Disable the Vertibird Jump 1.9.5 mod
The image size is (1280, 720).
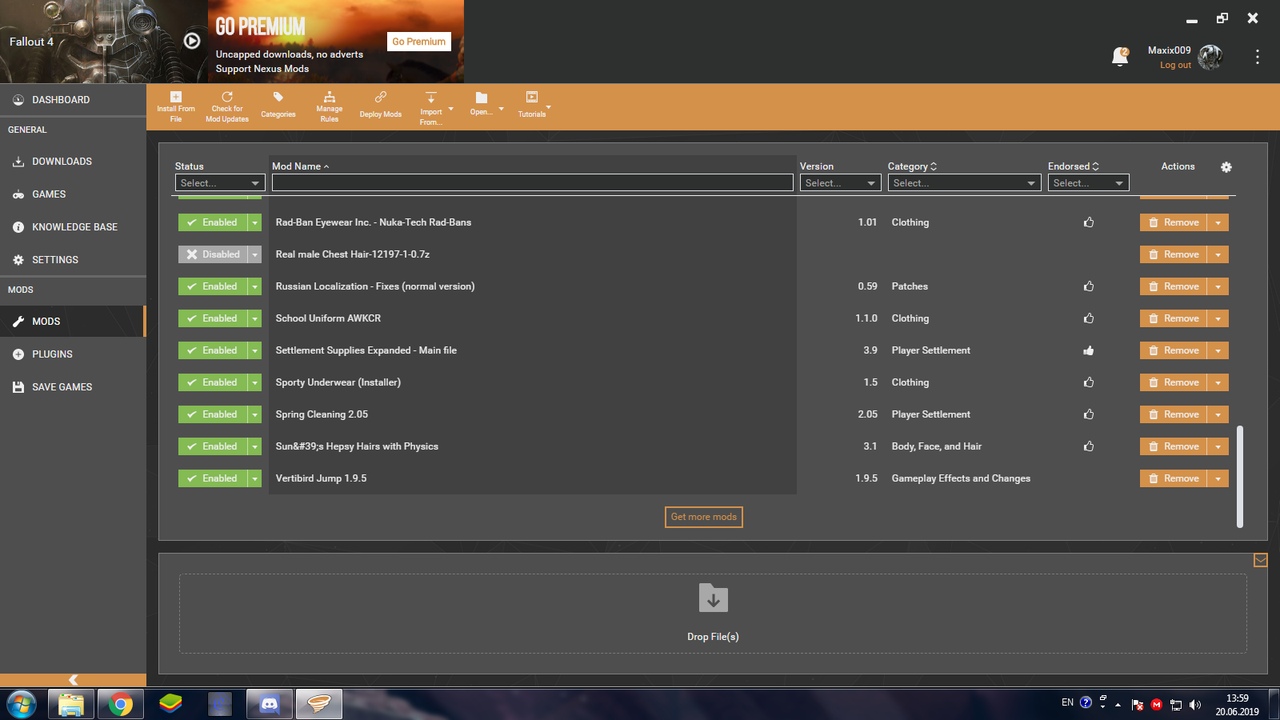[212, 479]
